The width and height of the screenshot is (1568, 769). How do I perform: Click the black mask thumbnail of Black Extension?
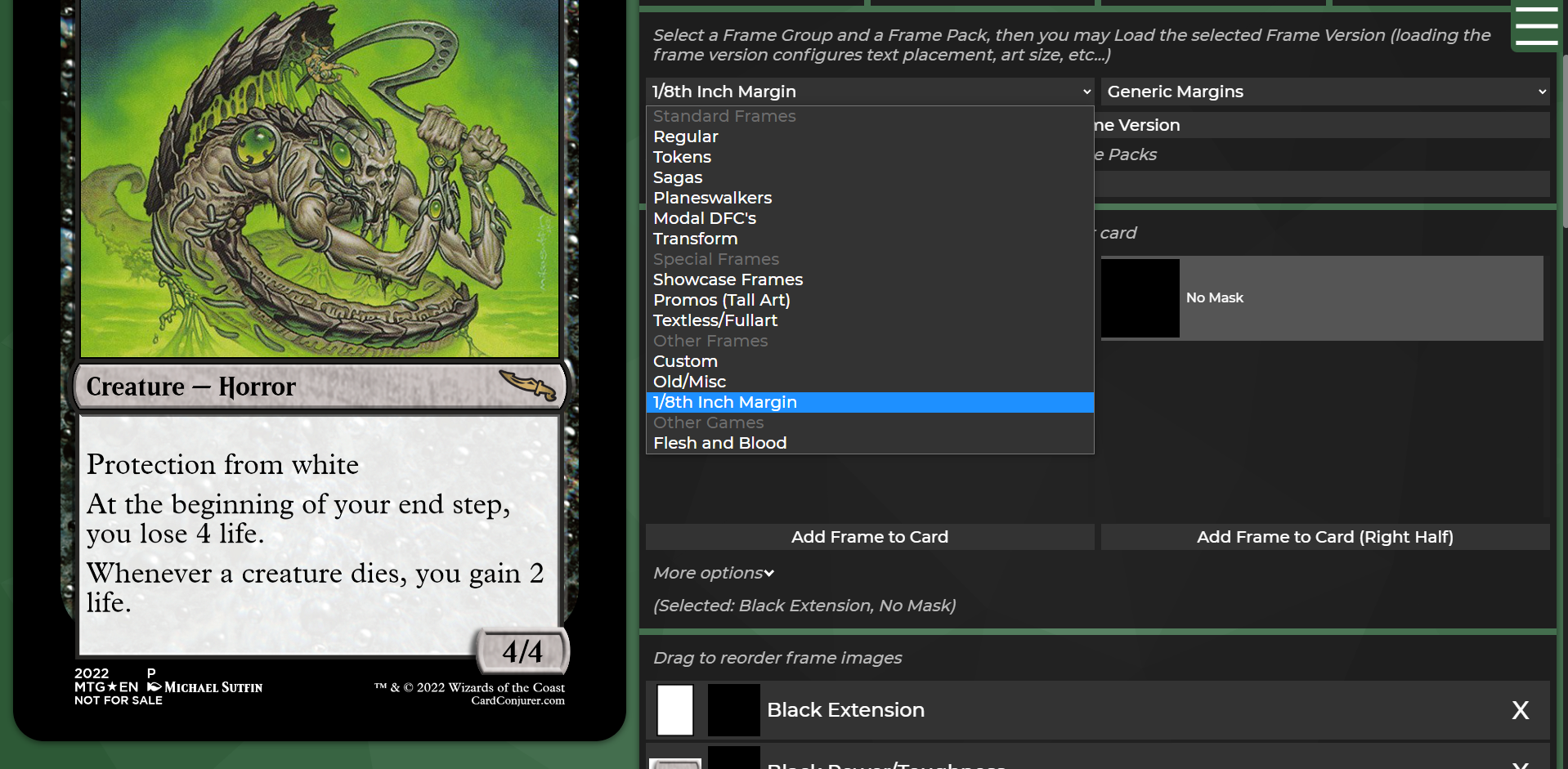coord(733,710)
